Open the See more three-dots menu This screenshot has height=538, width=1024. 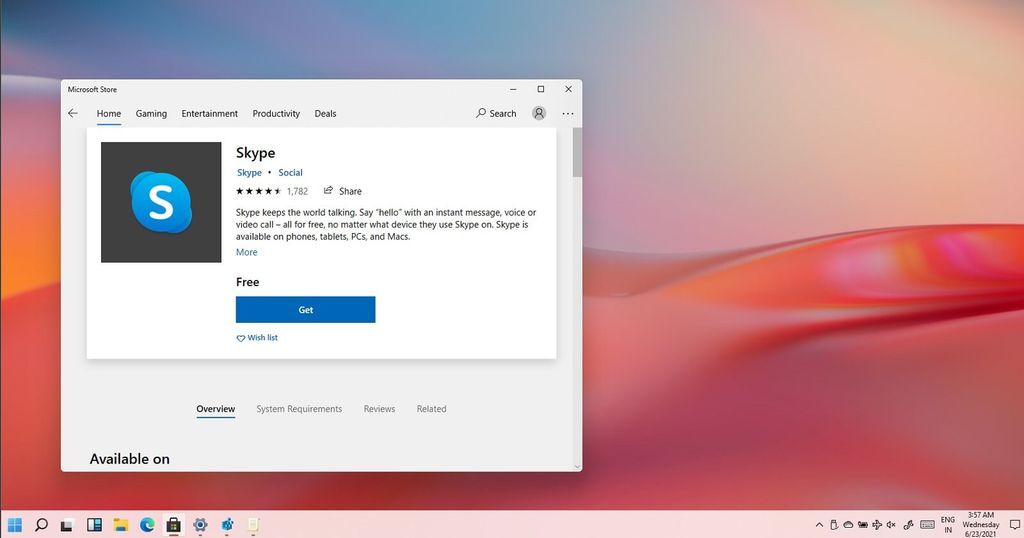tap(568, 114)
